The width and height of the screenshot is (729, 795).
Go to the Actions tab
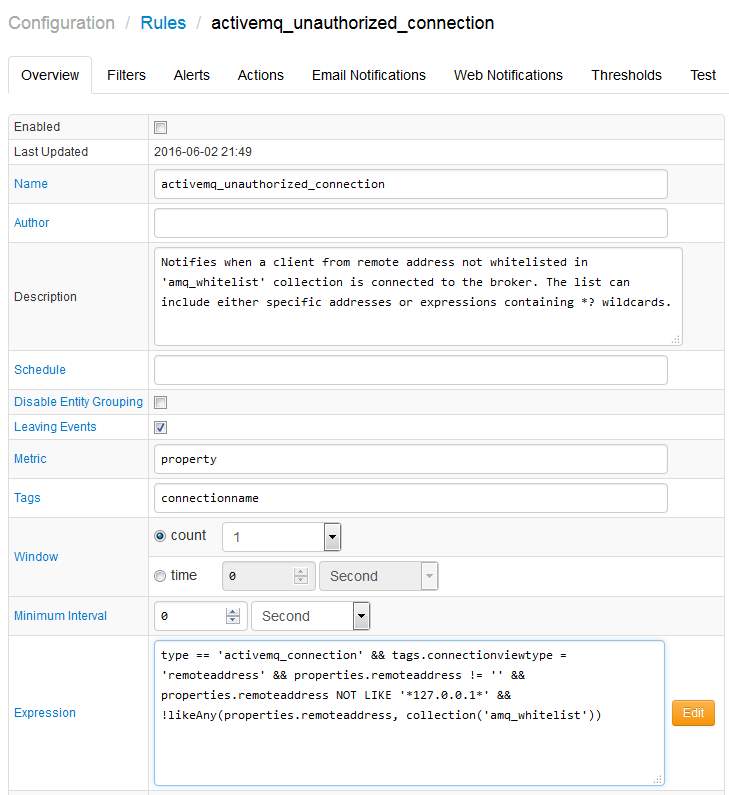click(x=261, y=75)
